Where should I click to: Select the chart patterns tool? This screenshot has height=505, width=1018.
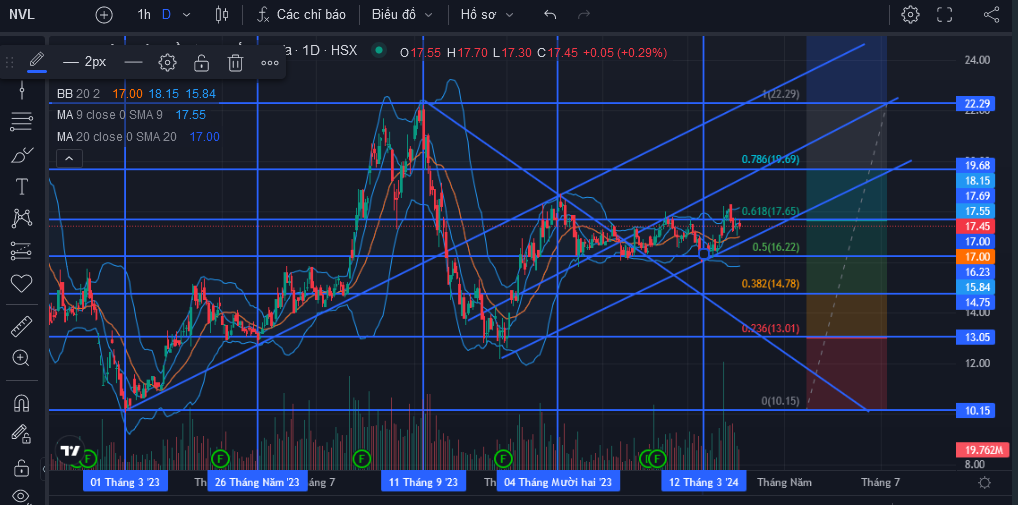click(21, 219)
